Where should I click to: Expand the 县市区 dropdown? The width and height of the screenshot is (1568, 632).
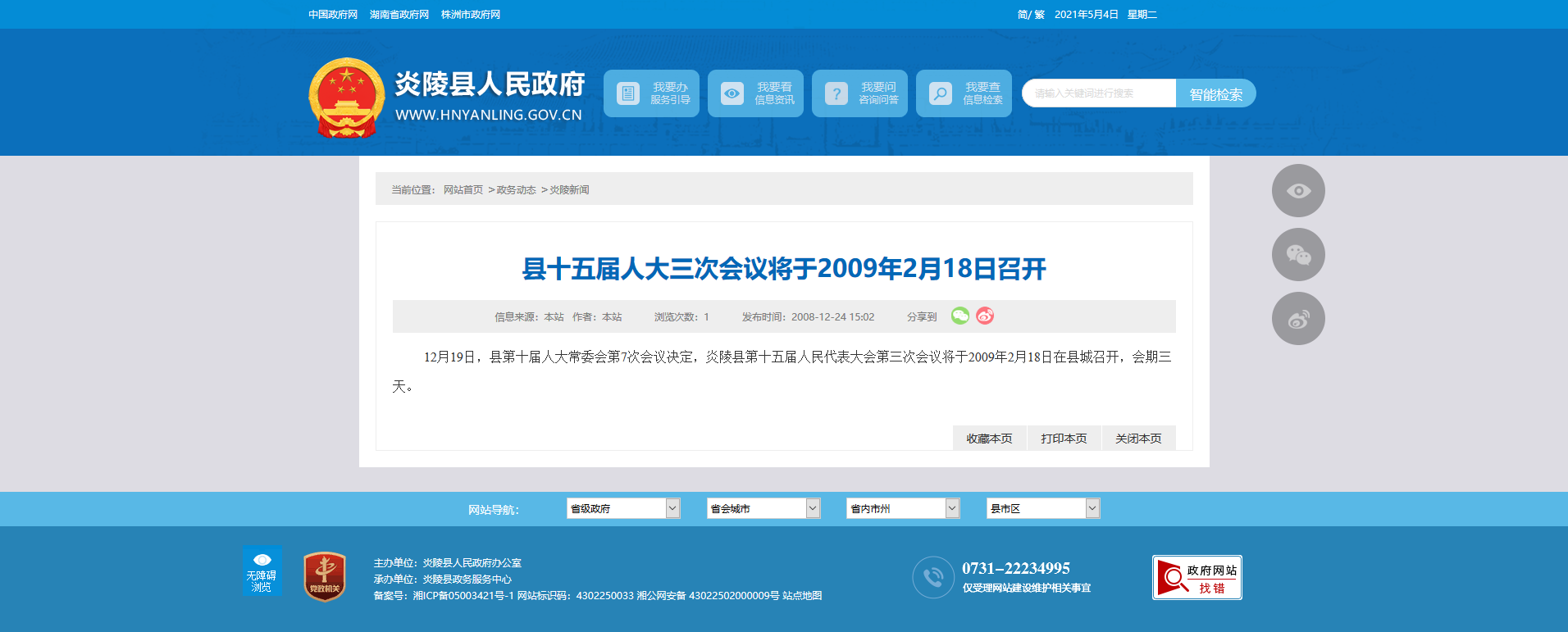click(x=1042, y=508)
